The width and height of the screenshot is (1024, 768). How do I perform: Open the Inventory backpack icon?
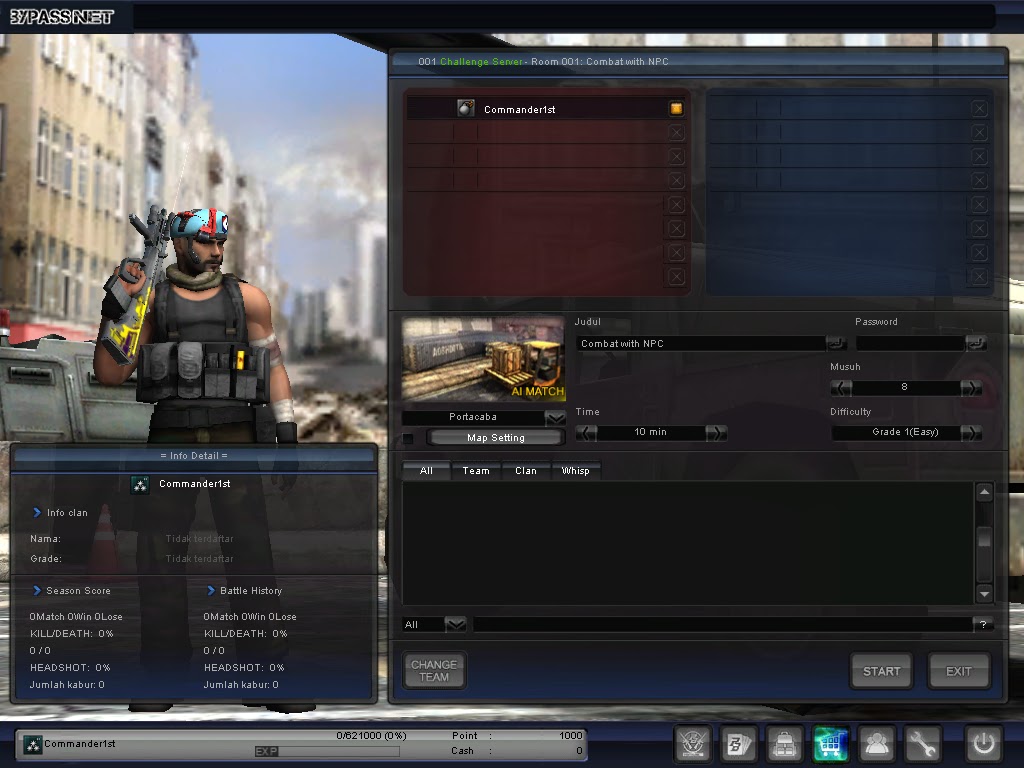pos(785,744)
